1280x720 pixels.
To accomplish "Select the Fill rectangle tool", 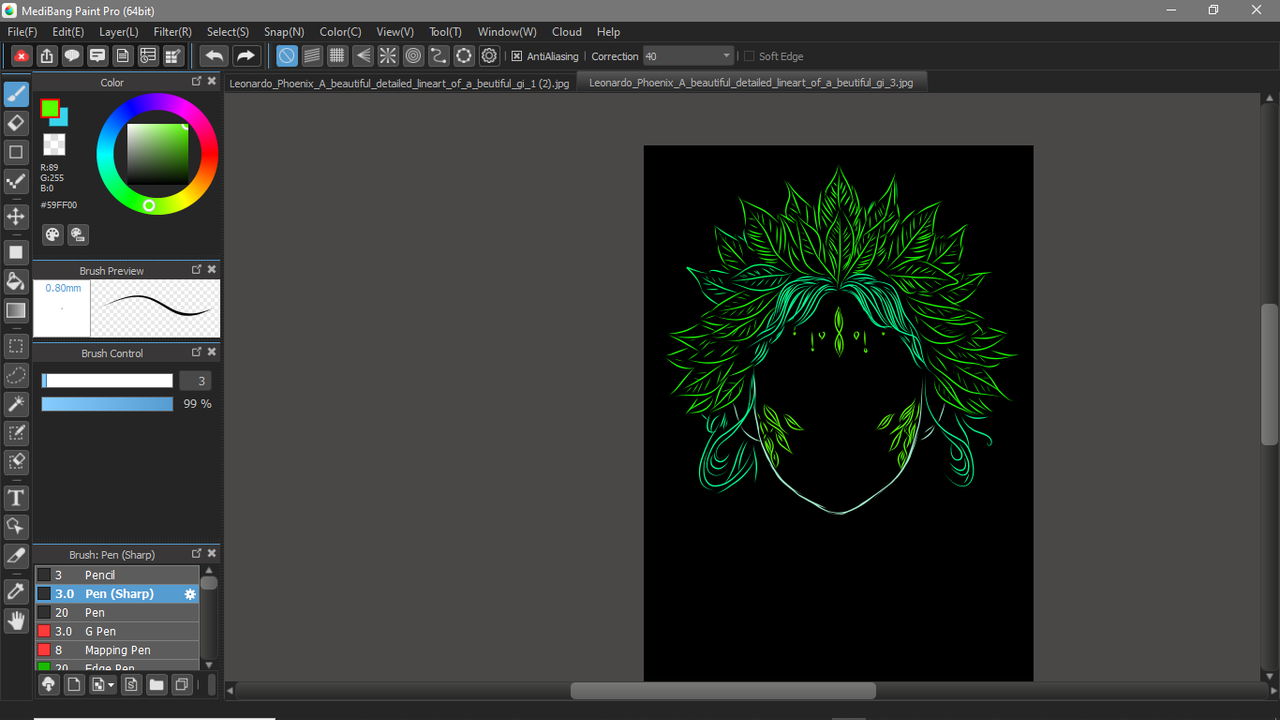I will [16, 252].
